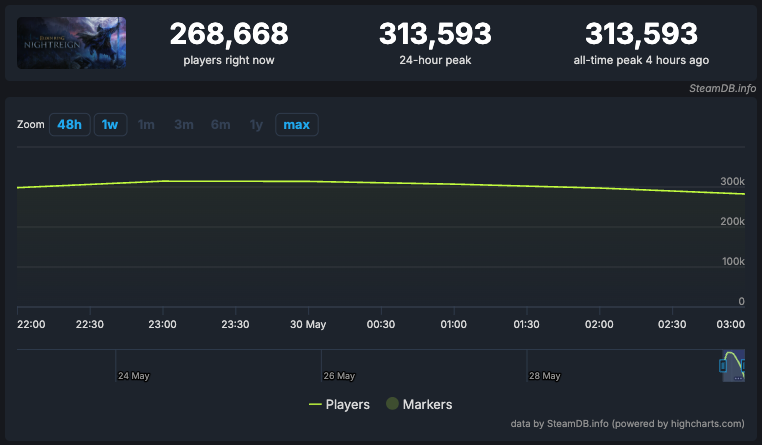Click the 23:00 x-axis label

162,324
